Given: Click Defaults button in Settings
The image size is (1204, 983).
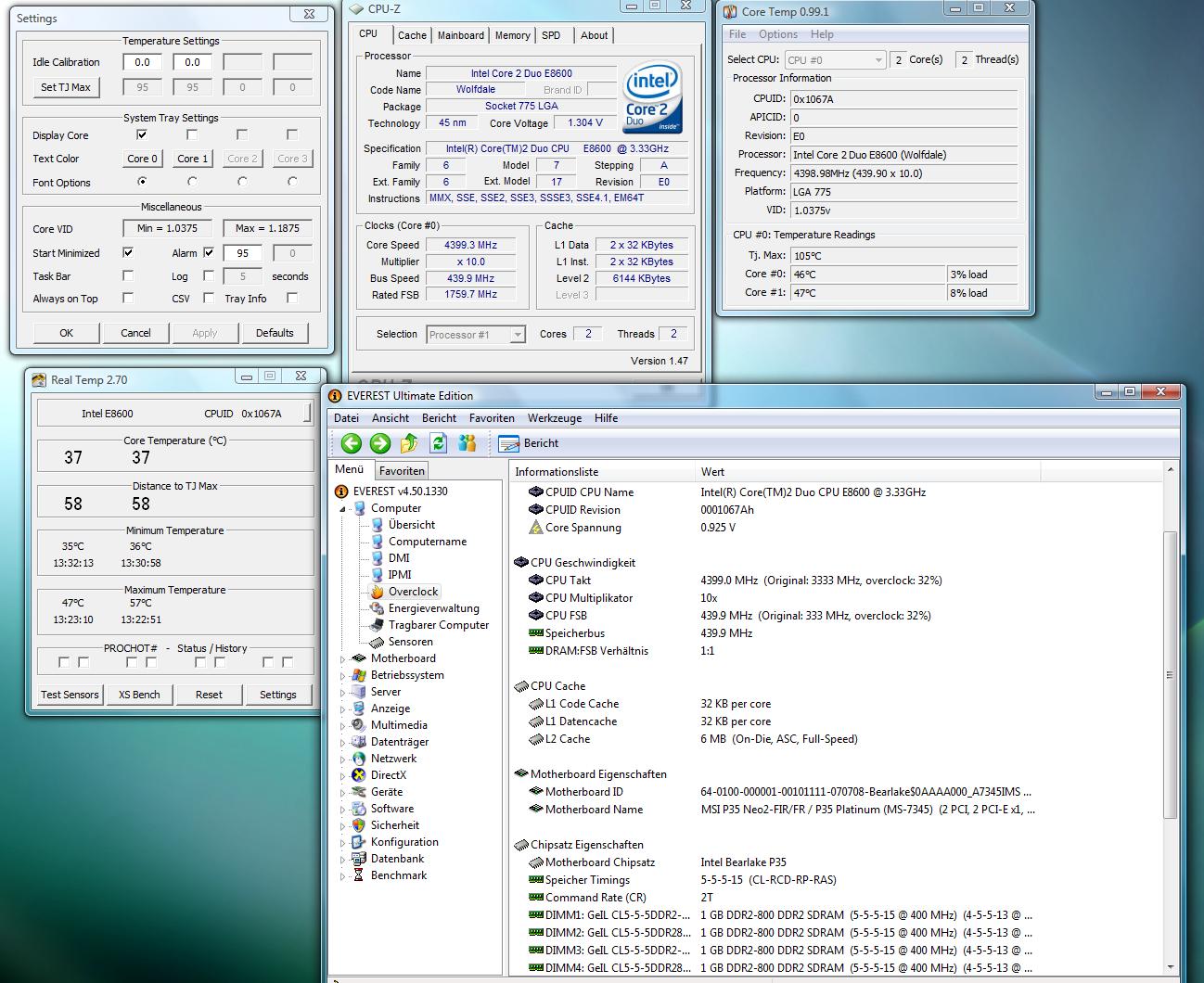Looking at the screenshot, I should 275,333.
